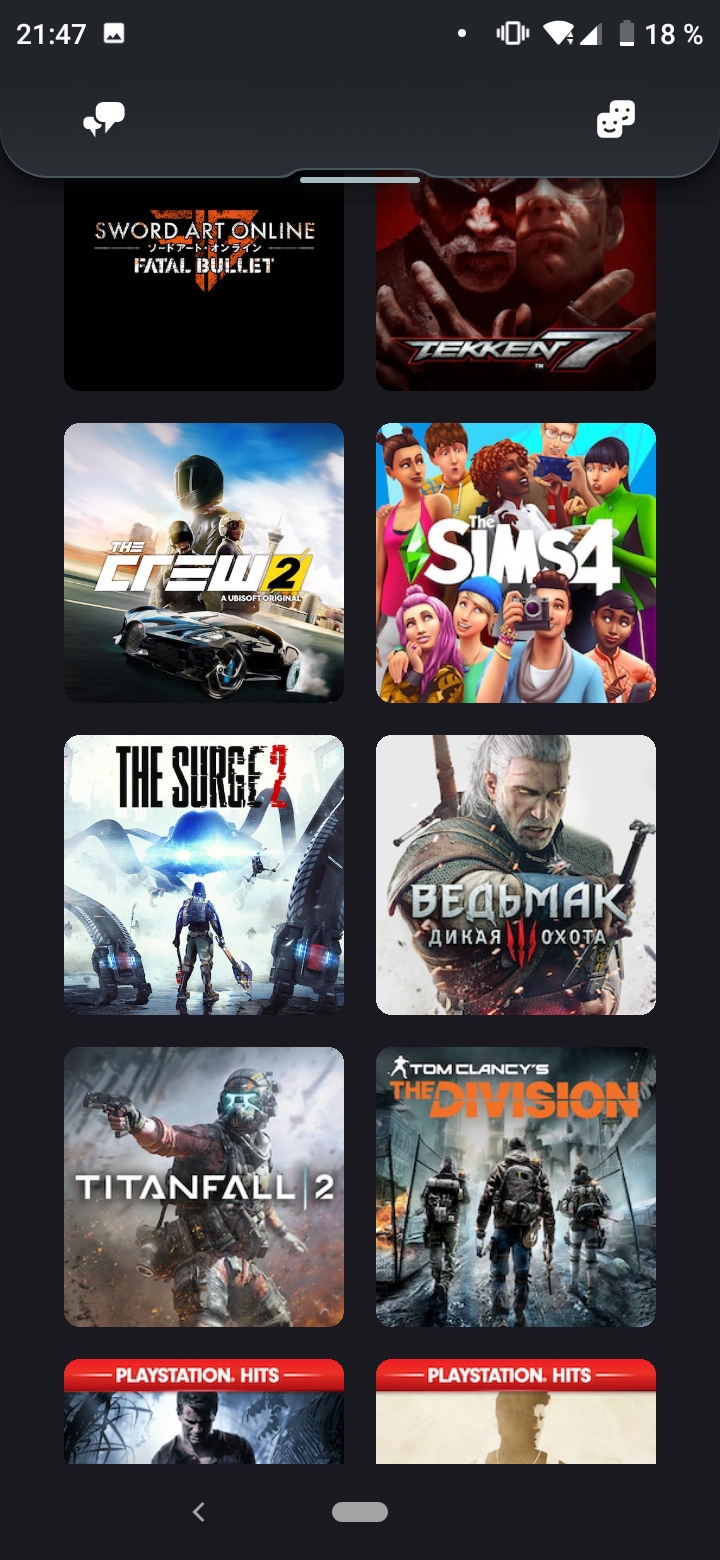Screen dimensions: 720x1560
Task: Open the chat bubbles icon in the top bar
Action: [104, 120]
